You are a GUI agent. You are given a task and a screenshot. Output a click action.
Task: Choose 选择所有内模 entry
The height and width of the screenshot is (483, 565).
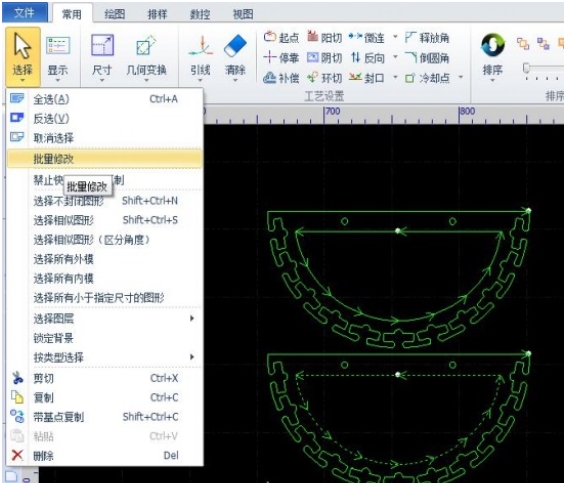(104, 278)
